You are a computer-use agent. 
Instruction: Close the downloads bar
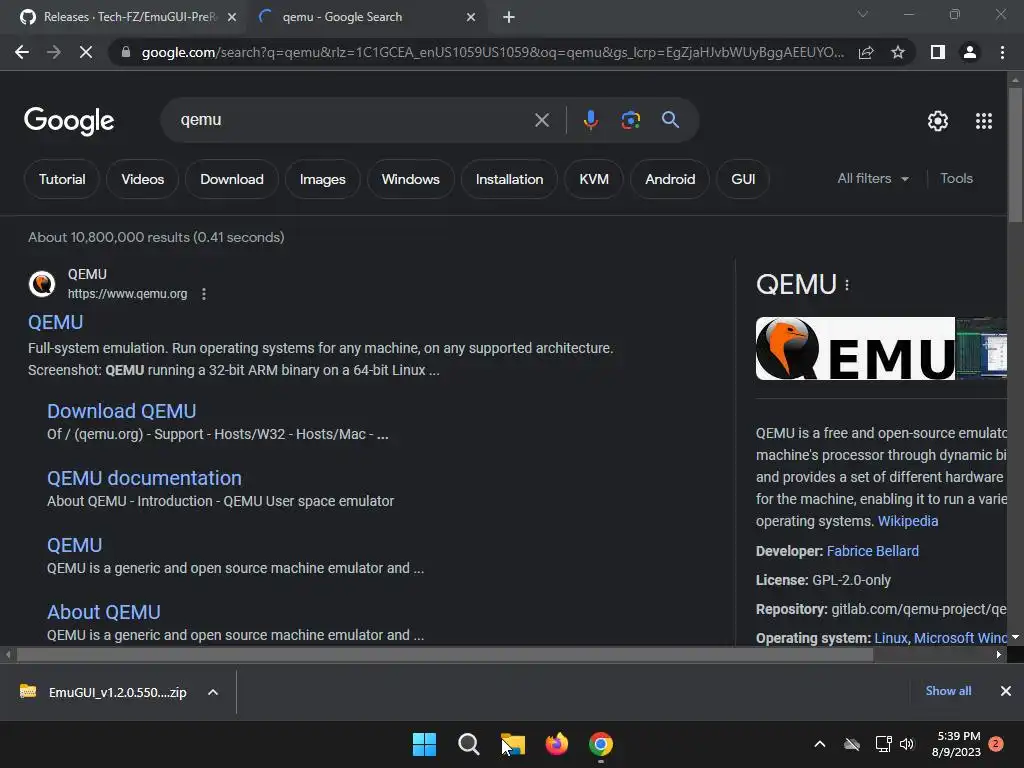tap(1006, 691)
